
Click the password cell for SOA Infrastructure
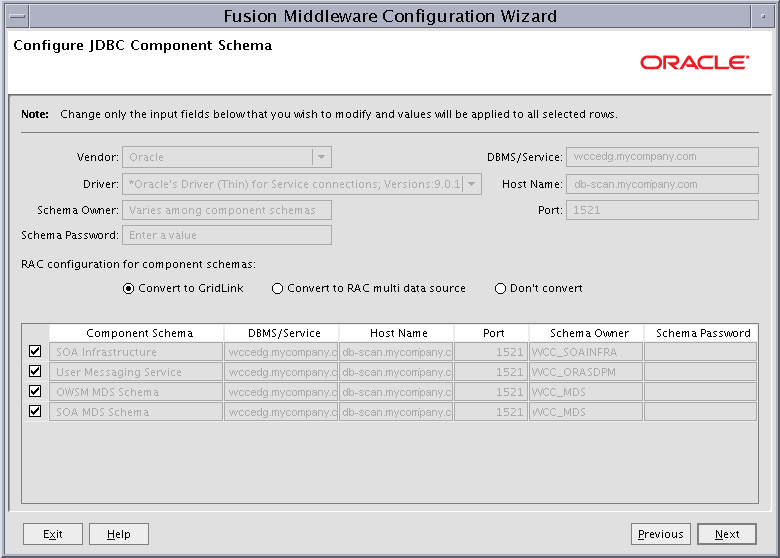click(700, 352)
